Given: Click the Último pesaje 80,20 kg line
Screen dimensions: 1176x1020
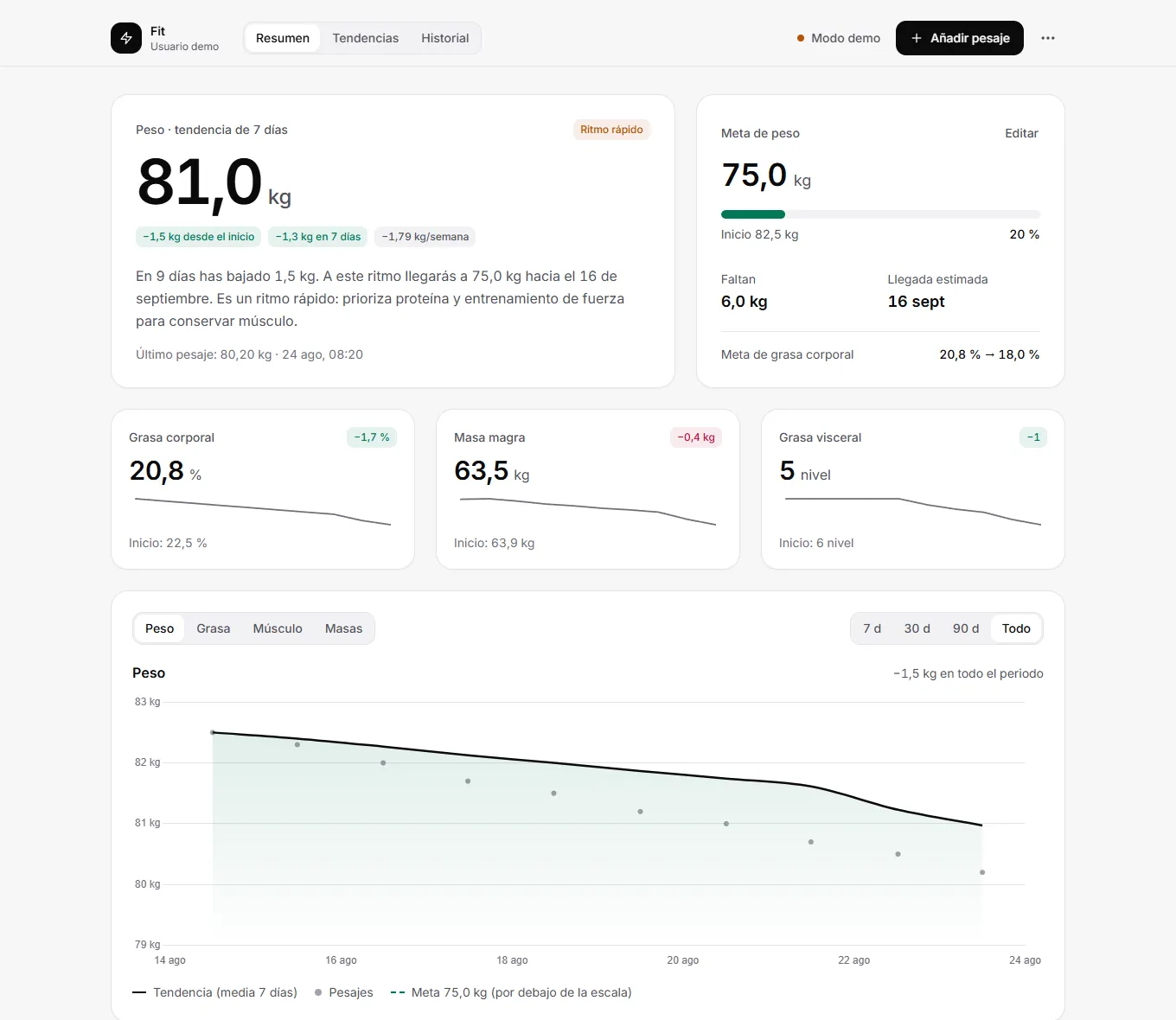Looking at the screenshot, I should [249, 354].
